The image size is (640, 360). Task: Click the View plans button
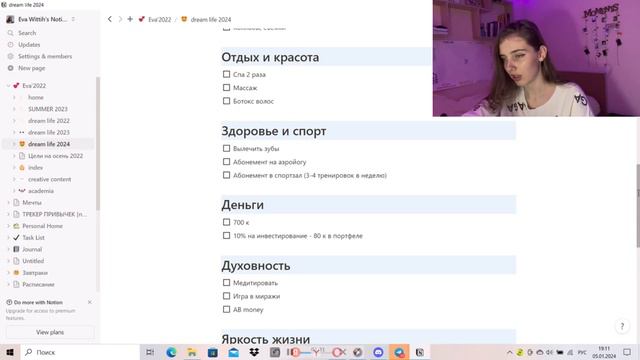point(50,332)
